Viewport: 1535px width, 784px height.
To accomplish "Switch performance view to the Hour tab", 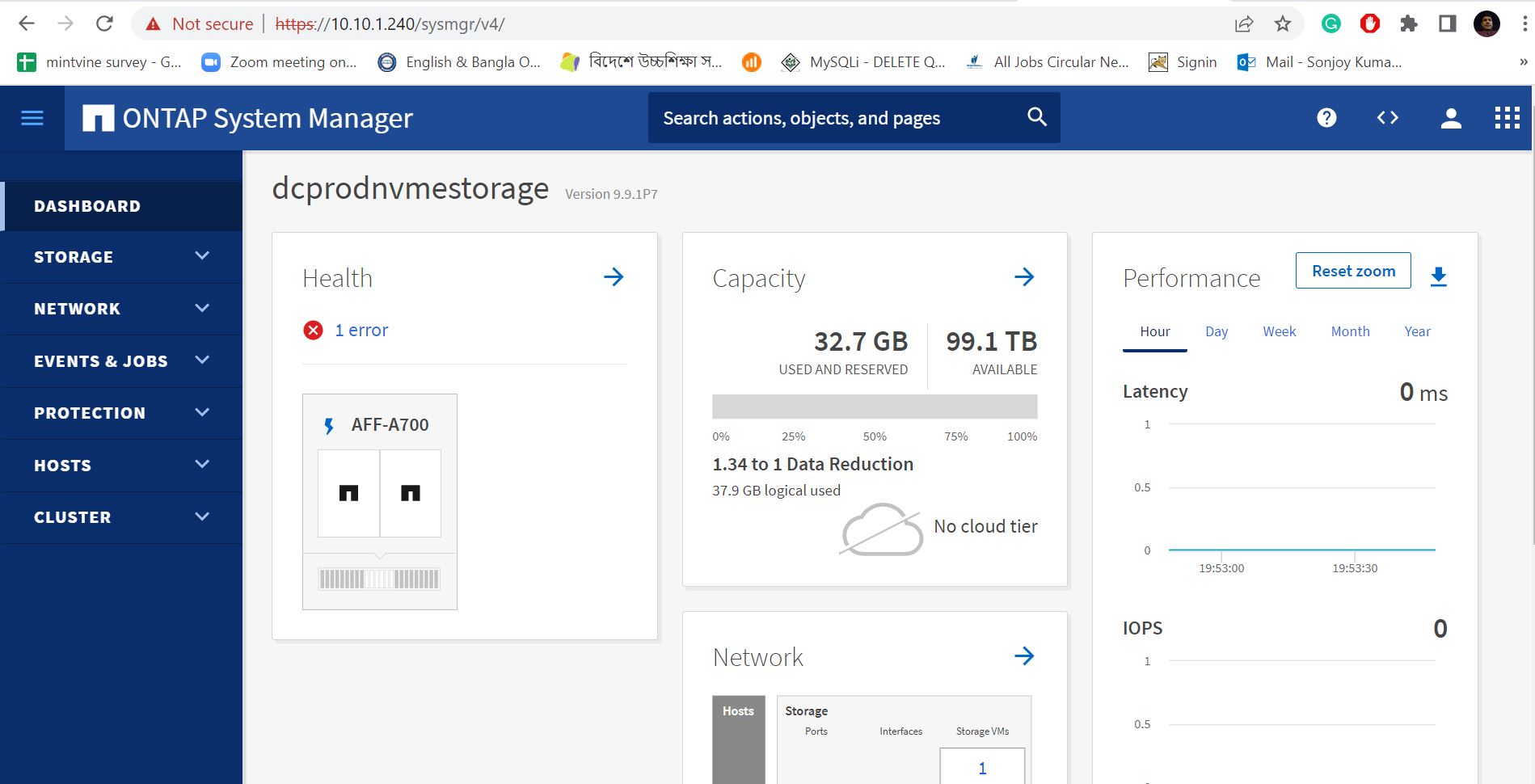I will (1154, 331).
